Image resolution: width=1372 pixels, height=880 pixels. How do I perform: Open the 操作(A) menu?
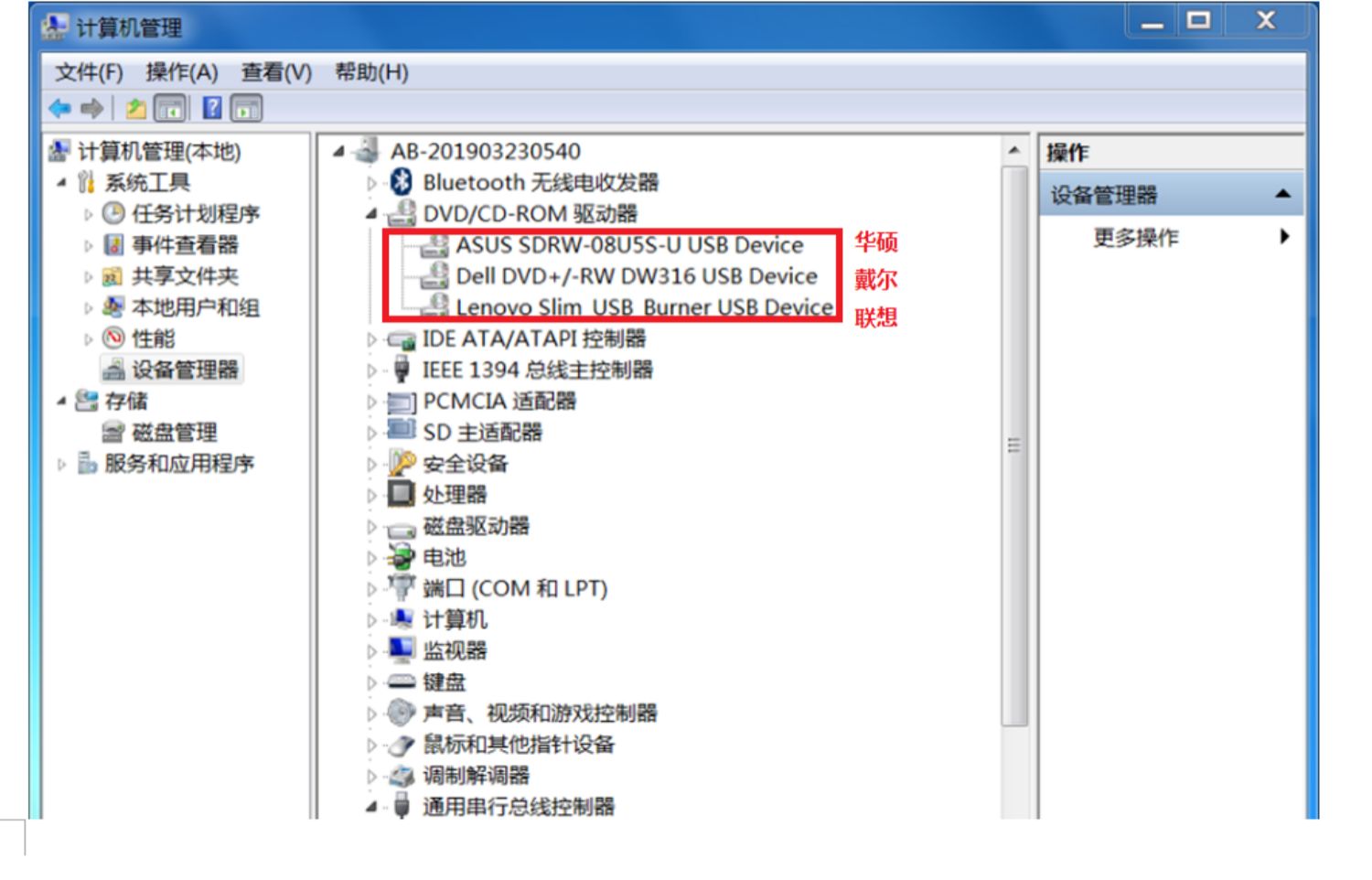tap(182, 72)
